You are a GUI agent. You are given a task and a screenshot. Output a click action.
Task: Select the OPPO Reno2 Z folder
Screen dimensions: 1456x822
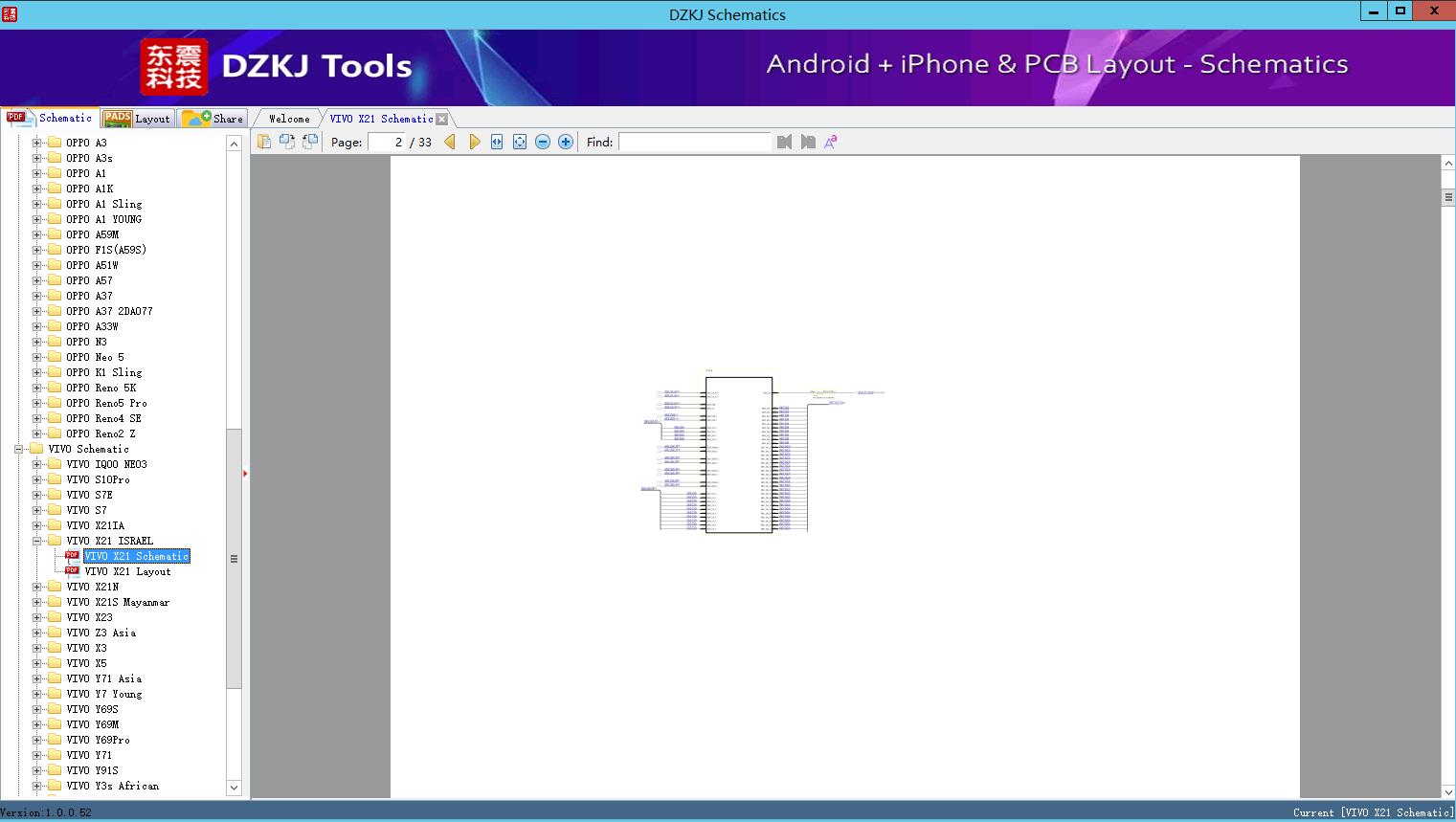[101, 433]
